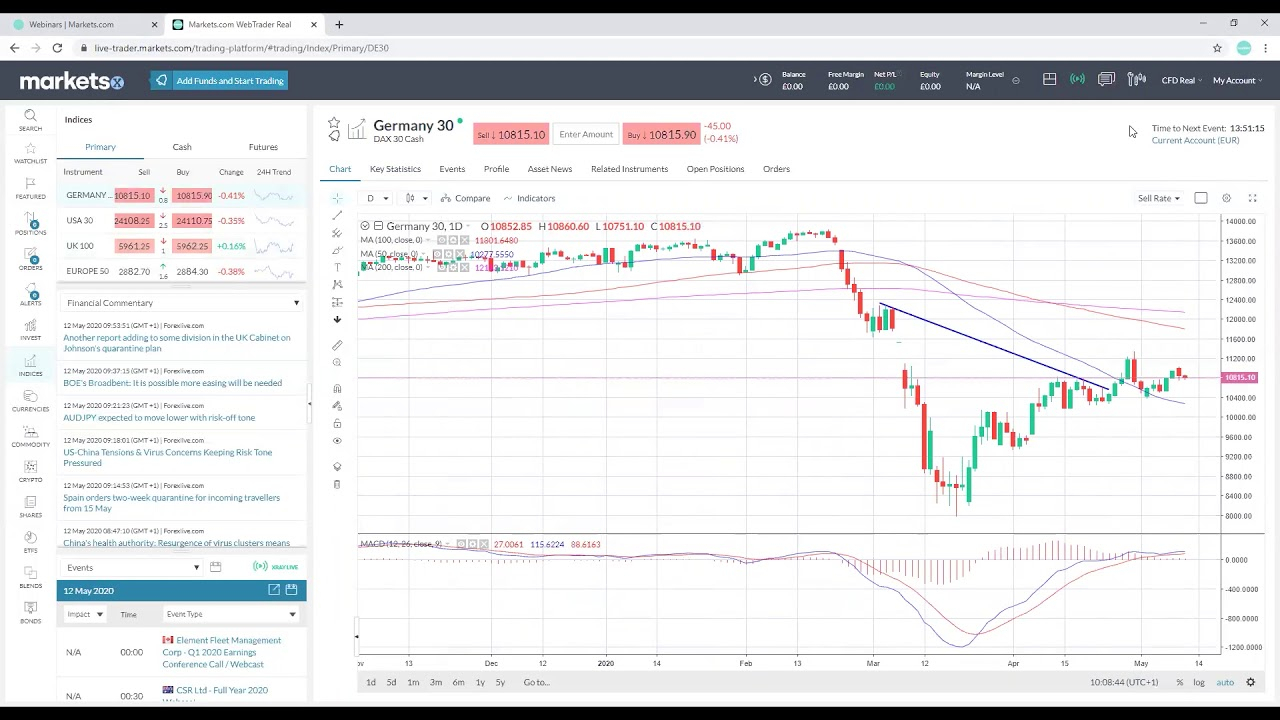Open the chart properties gear at bottom right
1280x720 pixels.
click(x=1250, y=682)
